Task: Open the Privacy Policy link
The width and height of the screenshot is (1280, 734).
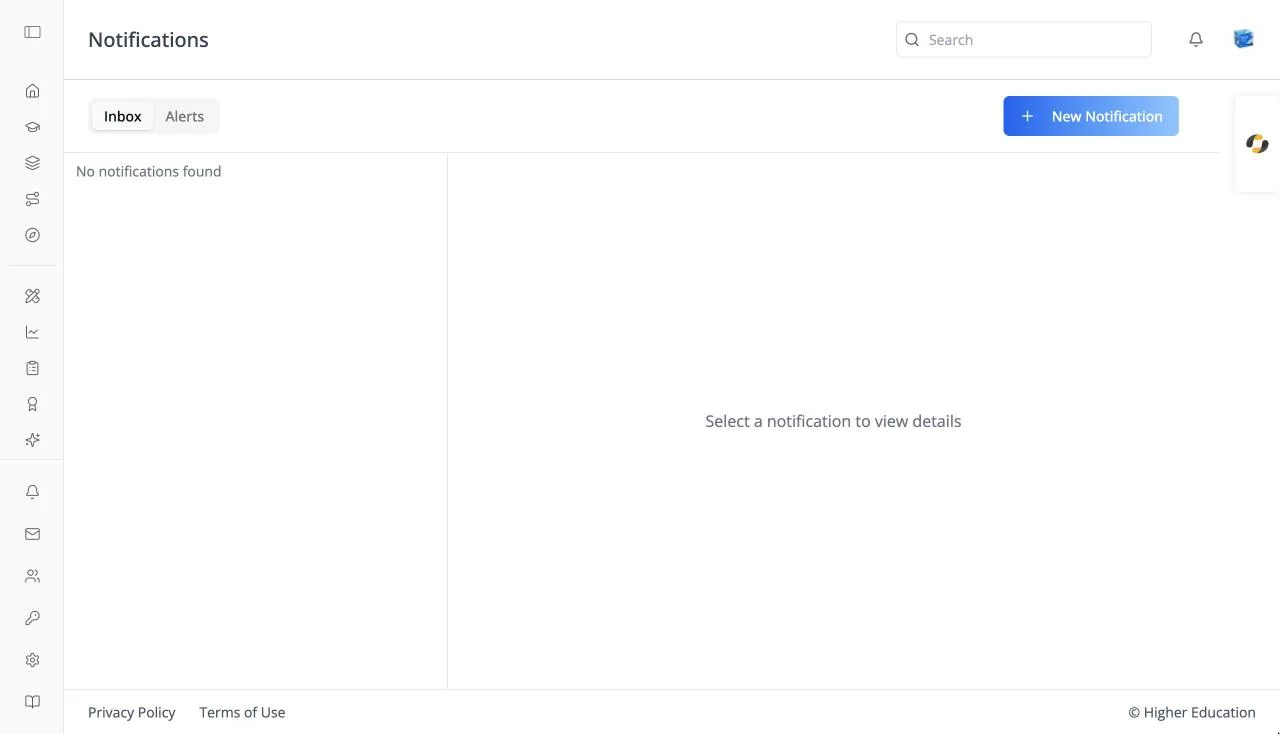Action: [132, 712]
